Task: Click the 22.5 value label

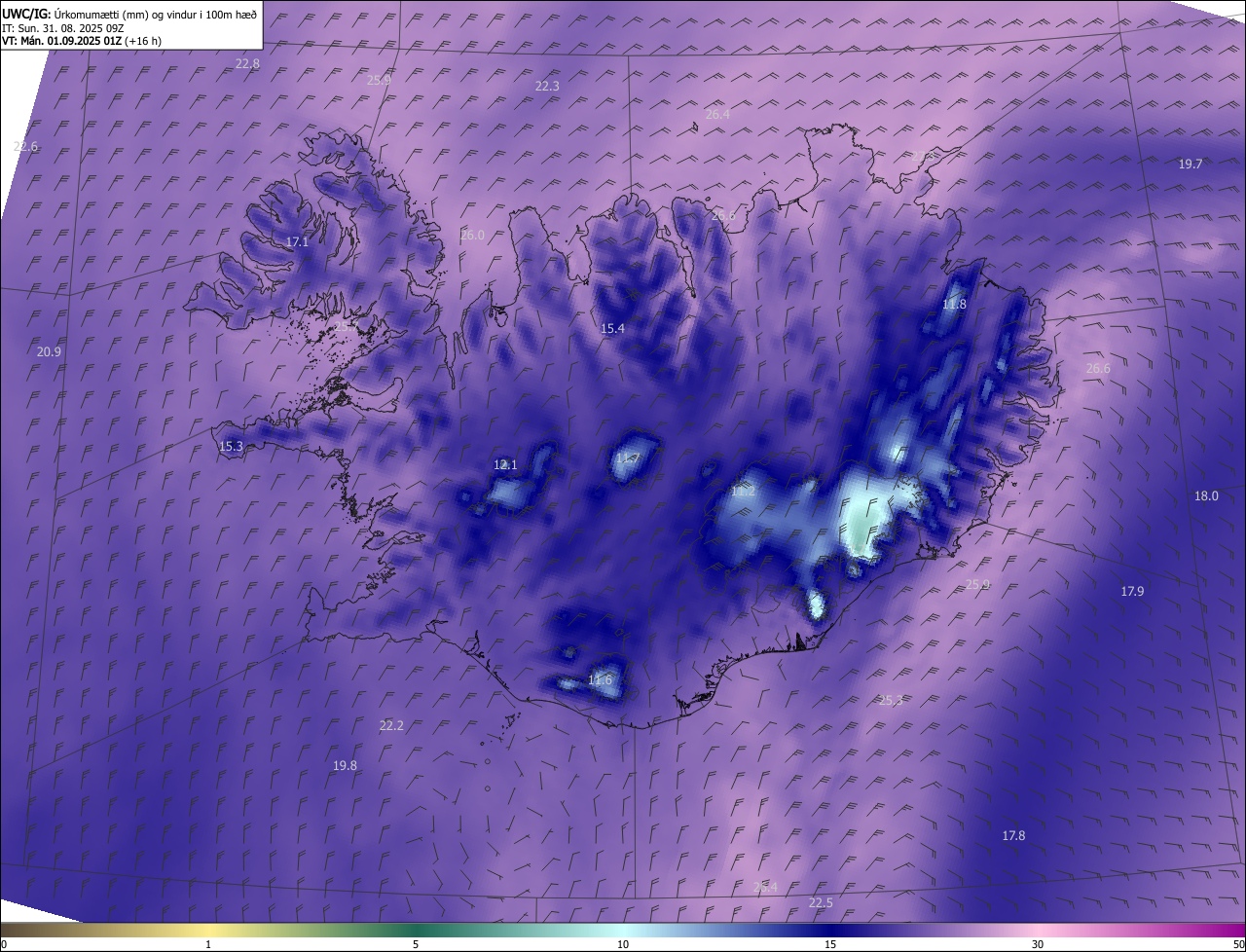Action: click(x=821, y=902)
